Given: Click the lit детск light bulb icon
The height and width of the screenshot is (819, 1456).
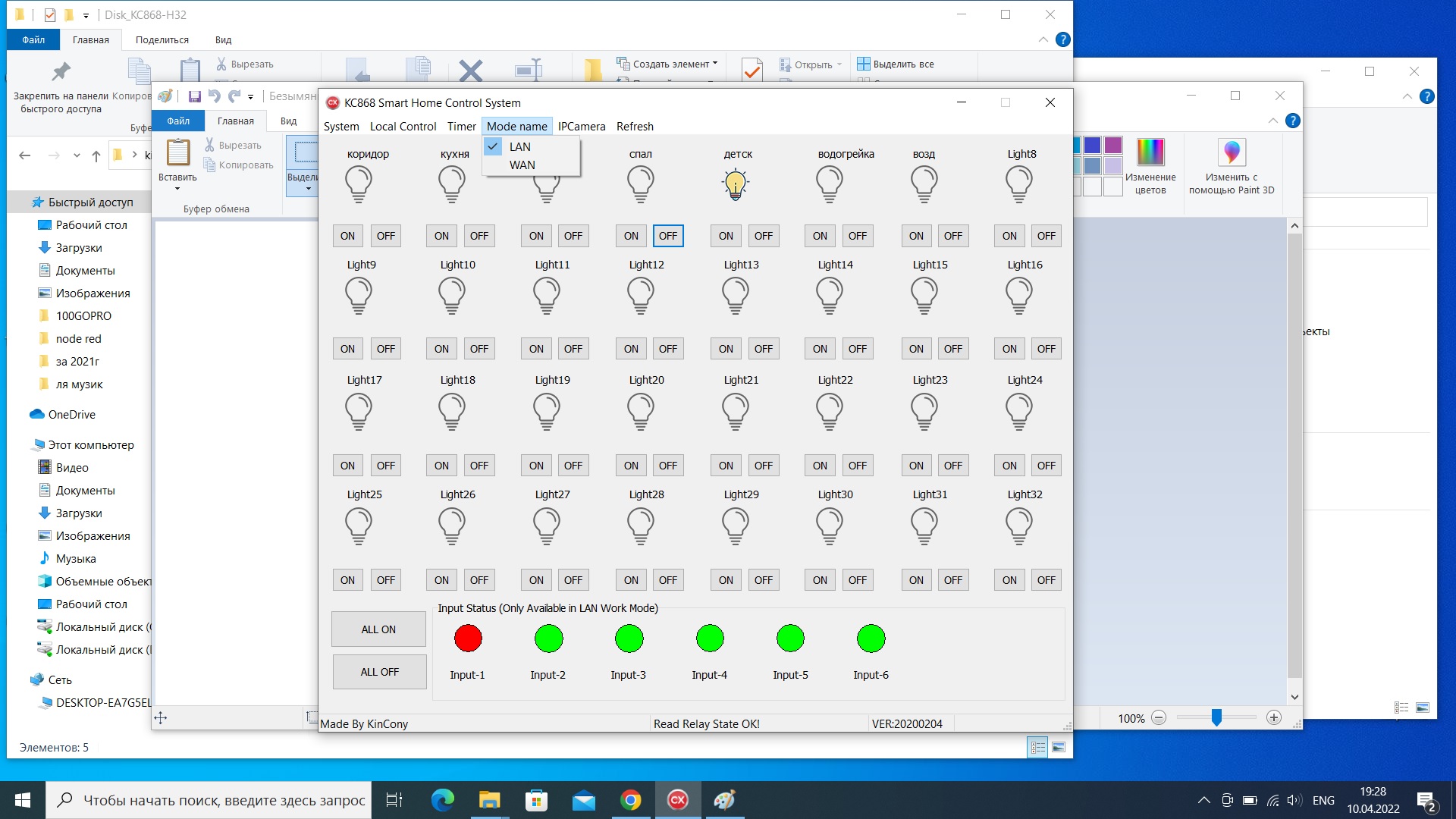Looking at the screenshot, I should coord(735,184).
